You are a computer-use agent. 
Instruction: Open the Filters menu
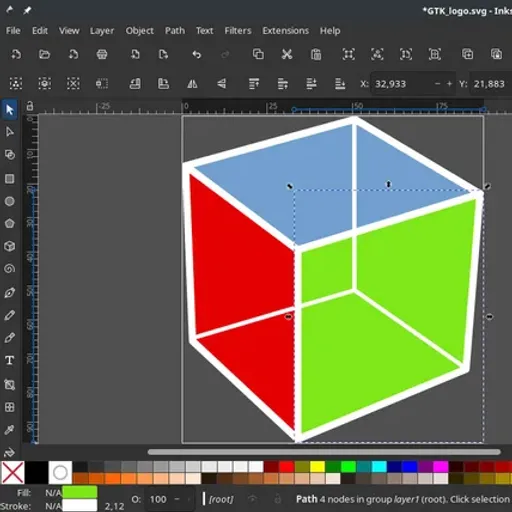[x=238, y=31]
